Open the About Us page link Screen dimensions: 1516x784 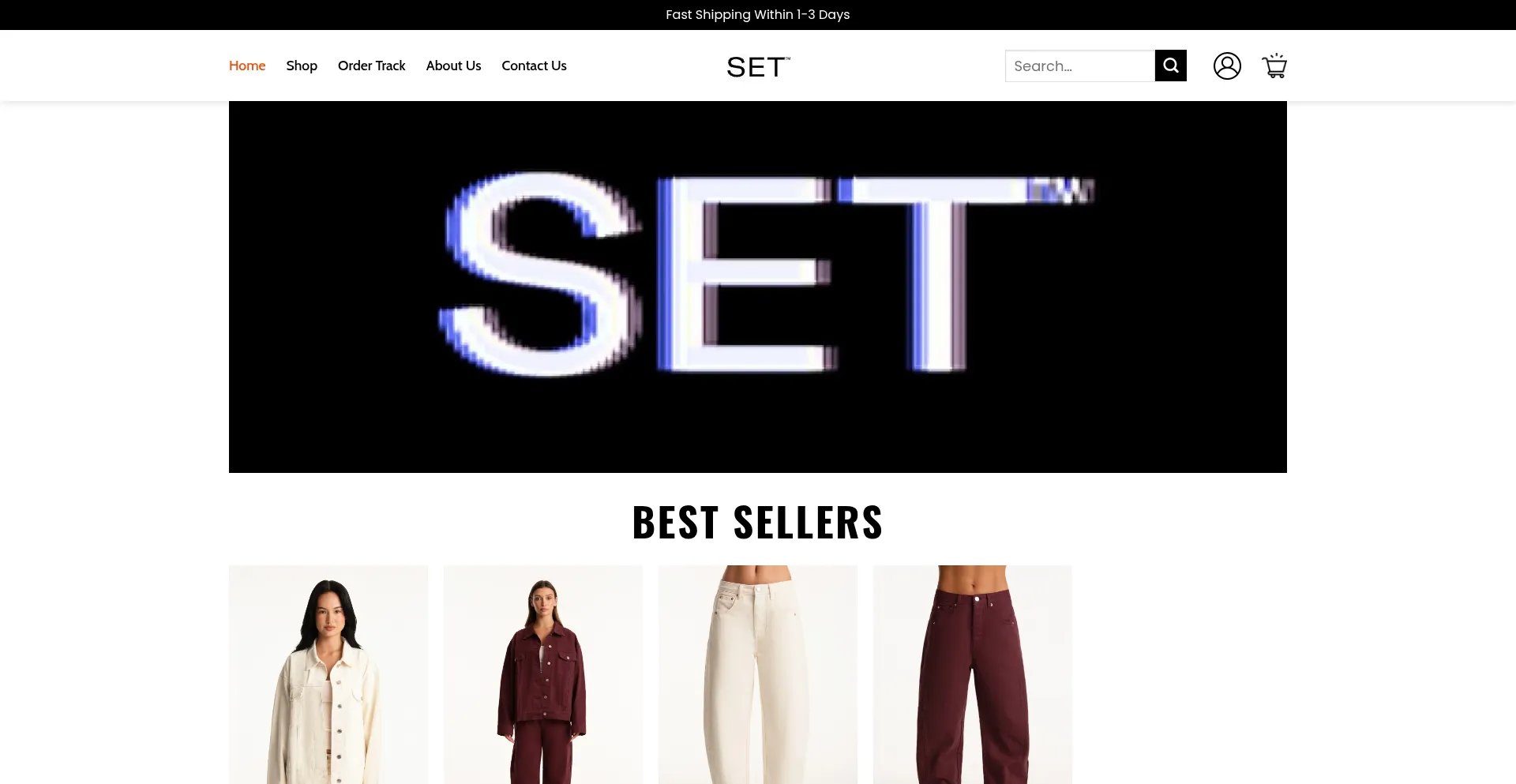453,66
